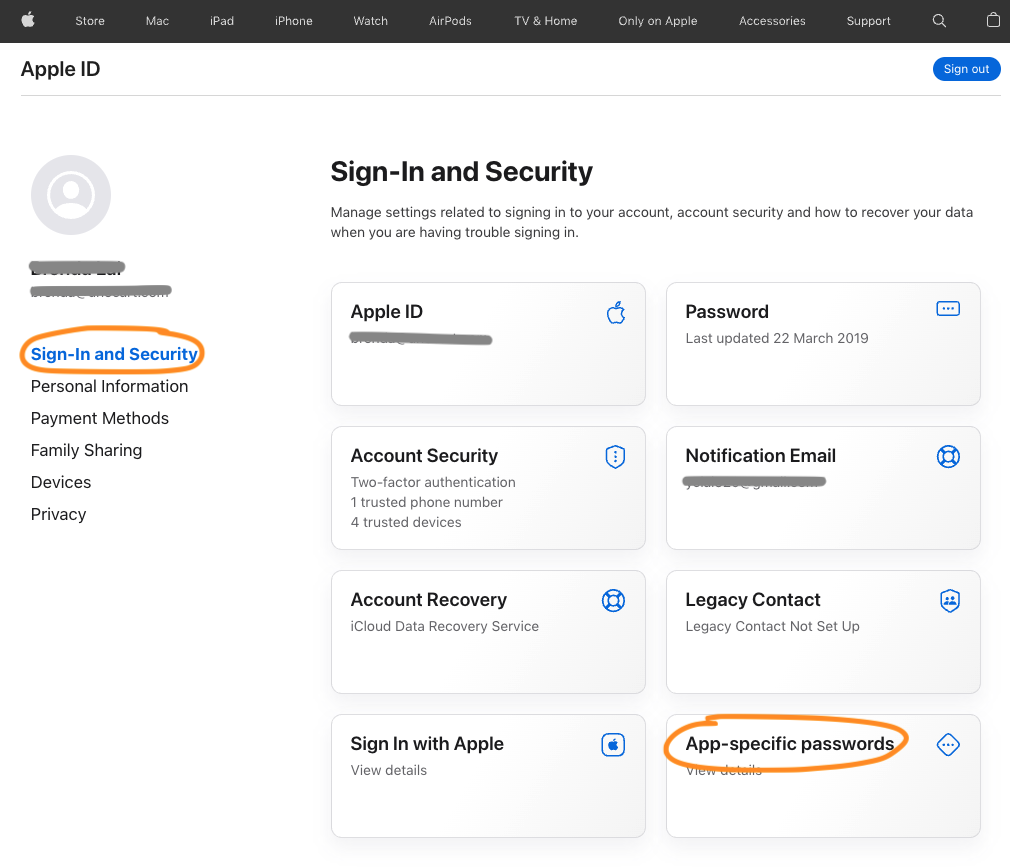Navigate to AirPods in the top bar
Screen dimensions: 1010x867
pyautogui.click(x=450, y=21)
